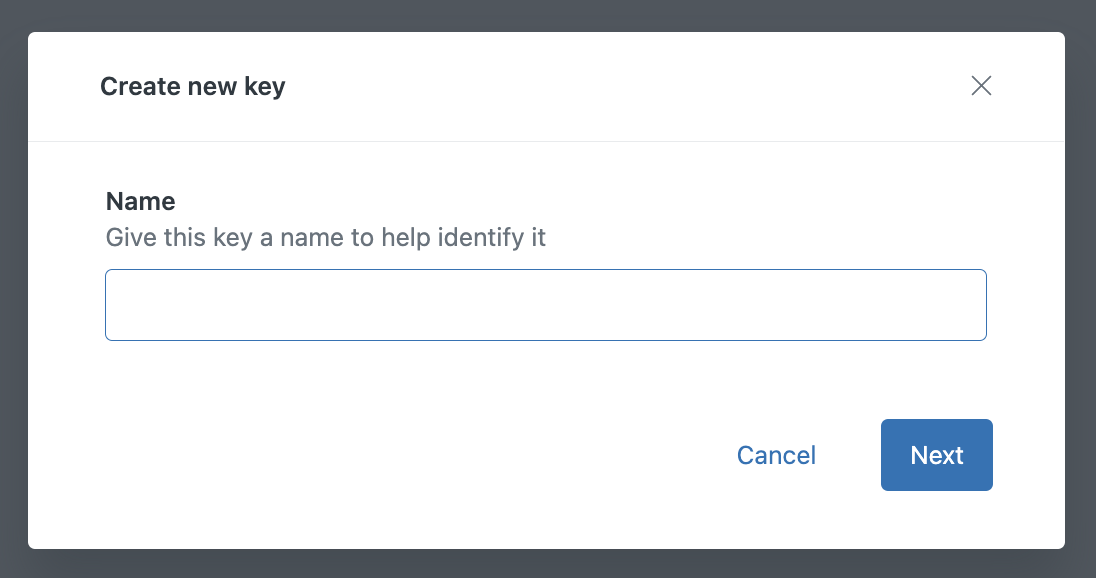This screenshot has width=1096, height=578.
Task: Focus the Name input field
Action: [546, 305]
